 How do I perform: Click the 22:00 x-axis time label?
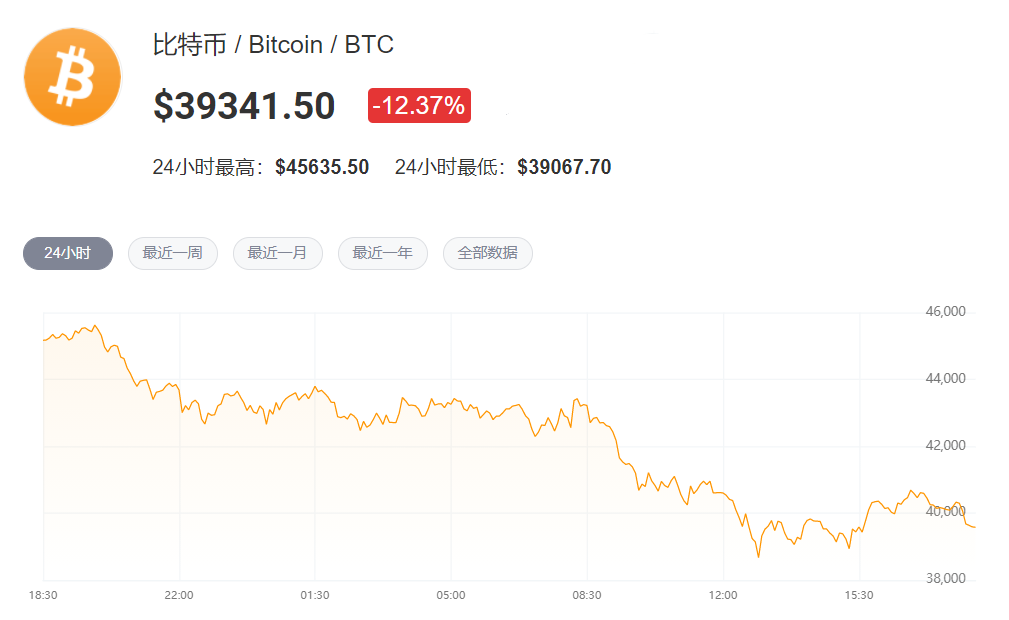pos(179,595)
